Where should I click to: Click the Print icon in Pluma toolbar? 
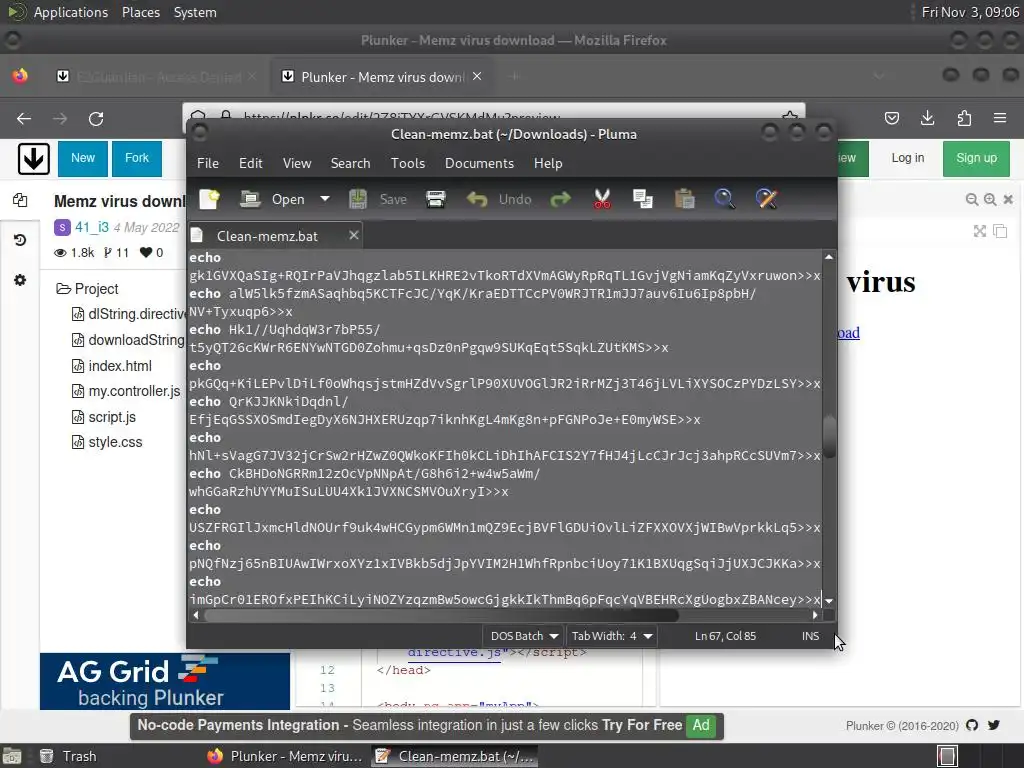(x=436, y=199)
